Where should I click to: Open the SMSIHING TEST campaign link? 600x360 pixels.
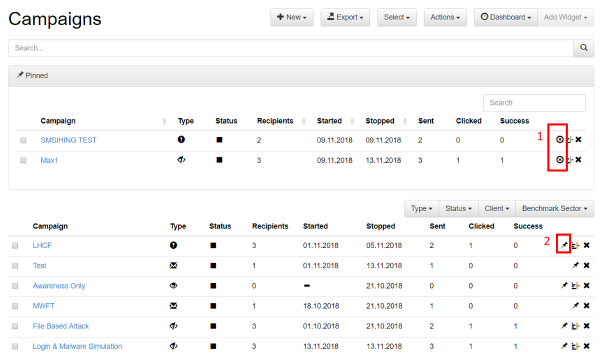pos(68,140)
